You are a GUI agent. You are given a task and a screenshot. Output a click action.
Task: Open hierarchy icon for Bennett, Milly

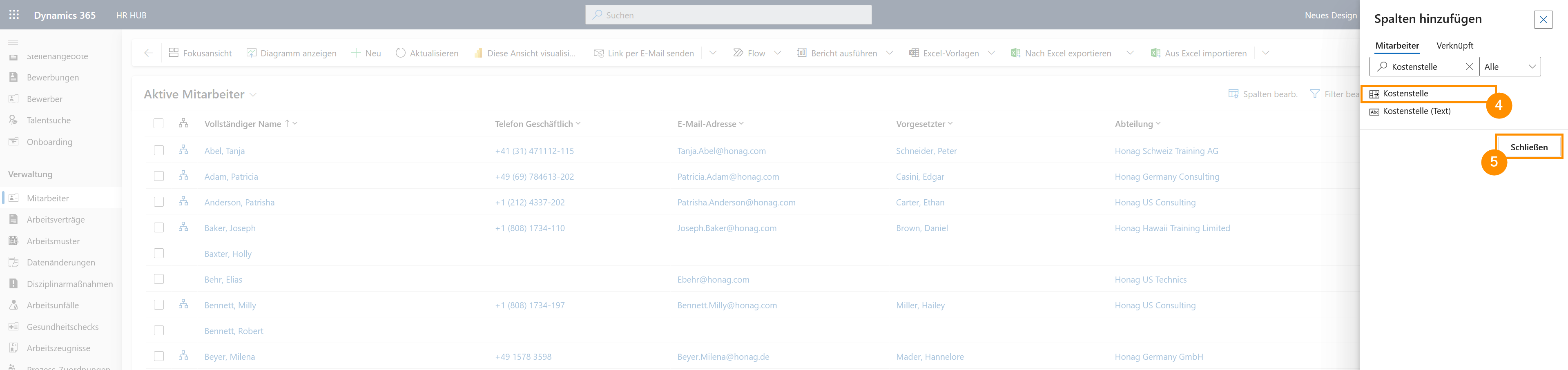click(183, 304)
